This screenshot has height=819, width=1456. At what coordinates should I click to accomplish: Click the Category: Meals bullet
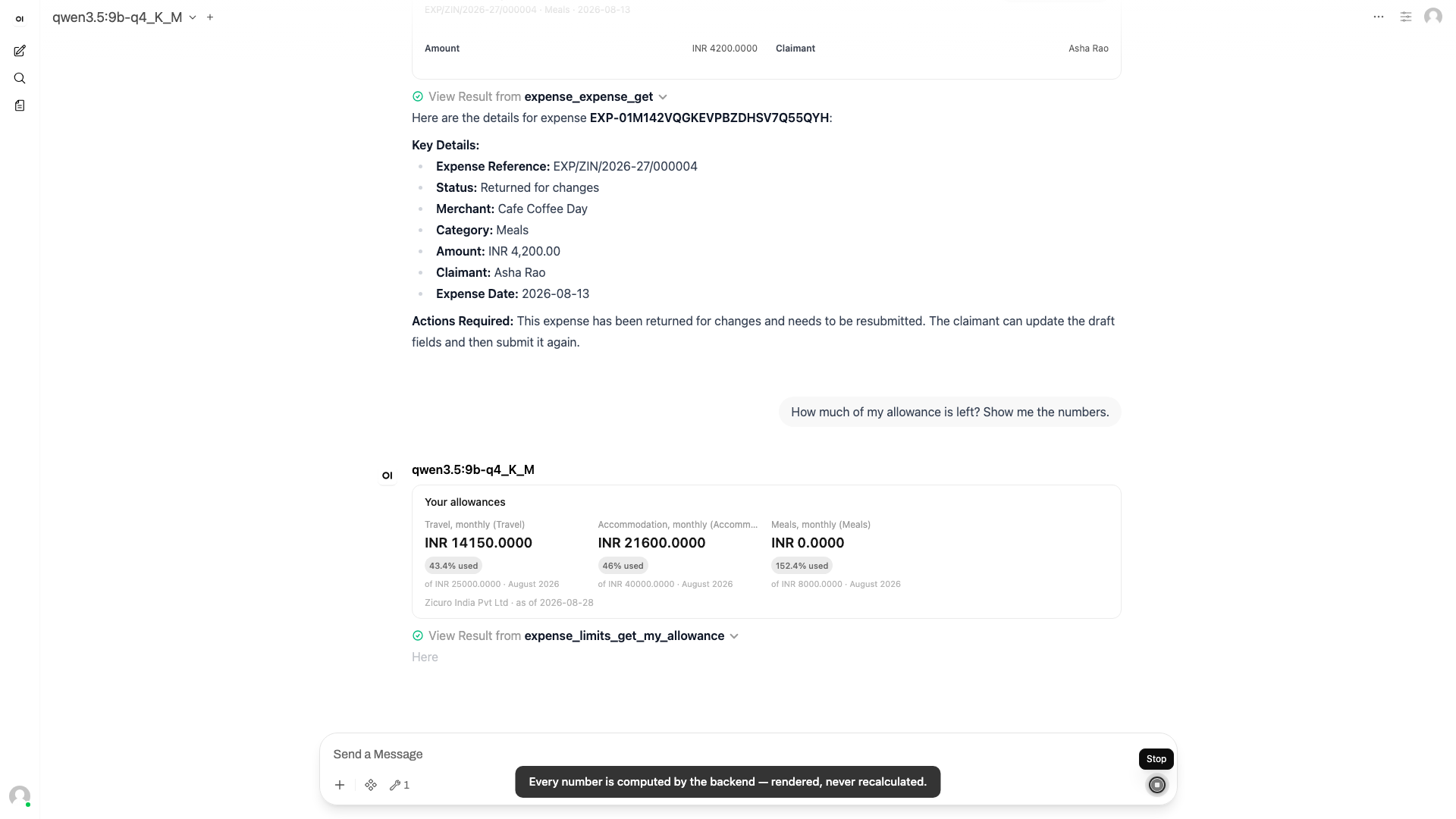click(x=482, y=230)
